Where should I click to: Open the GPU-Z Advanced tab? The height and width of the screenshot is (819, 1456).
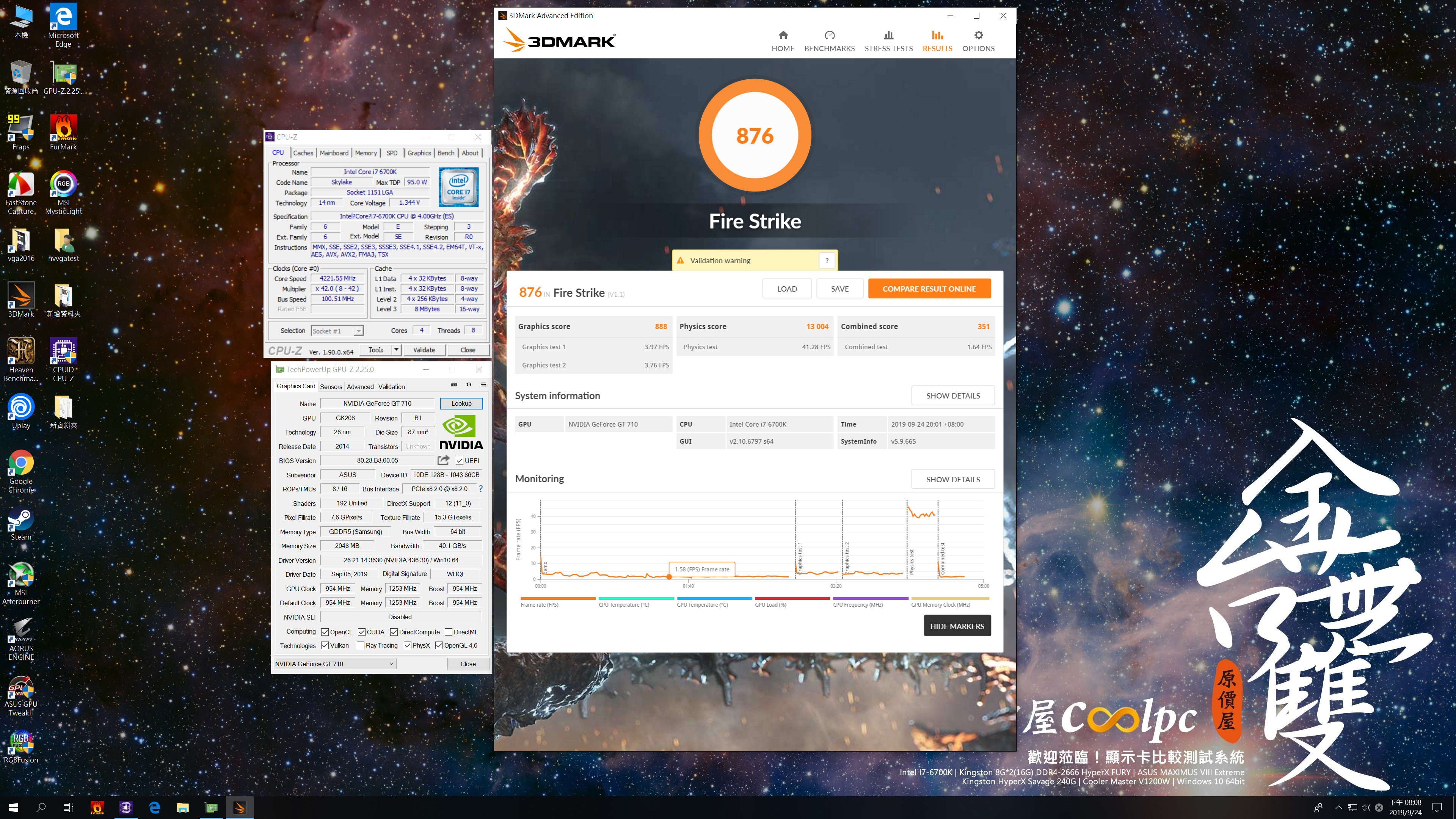[x=360, y=387]
